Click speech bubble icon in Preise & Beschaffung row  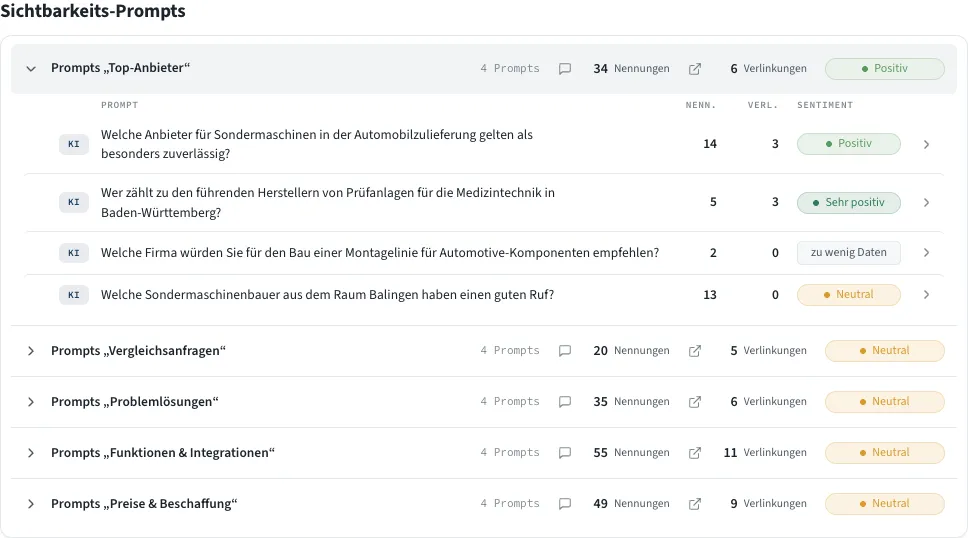(x=565, y=504)
